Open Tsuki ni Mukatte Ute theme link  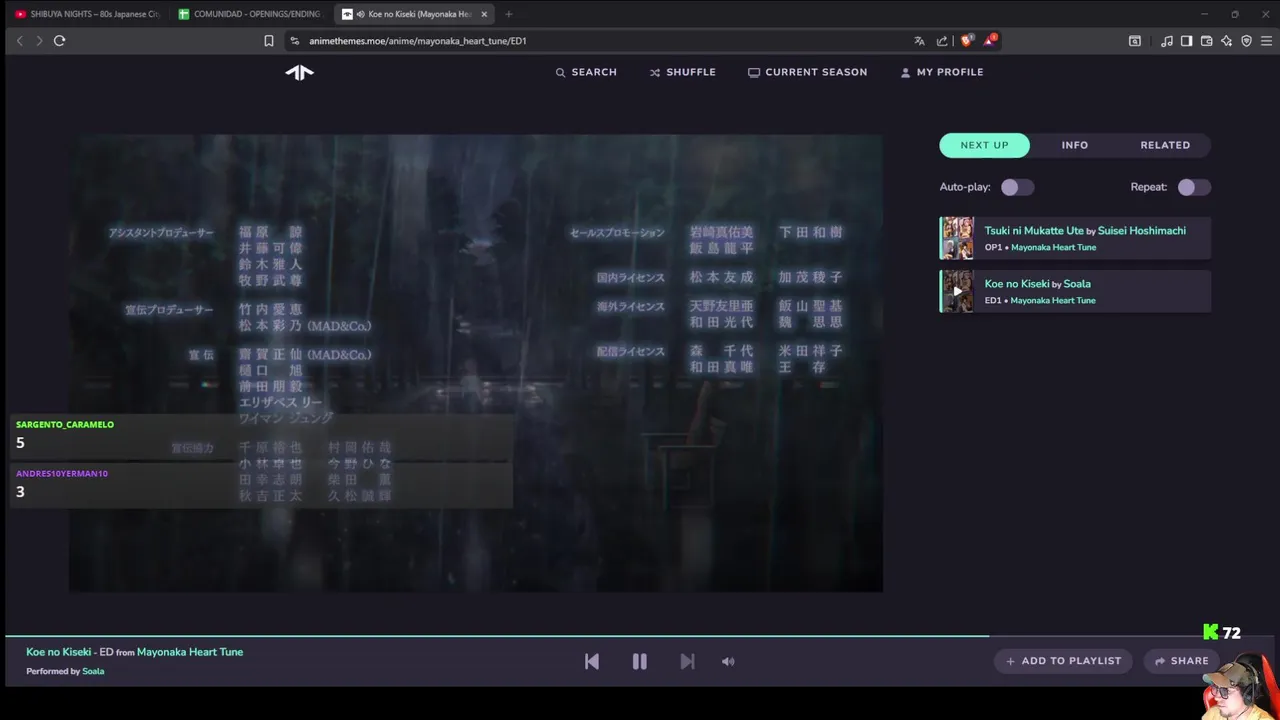1034,230
